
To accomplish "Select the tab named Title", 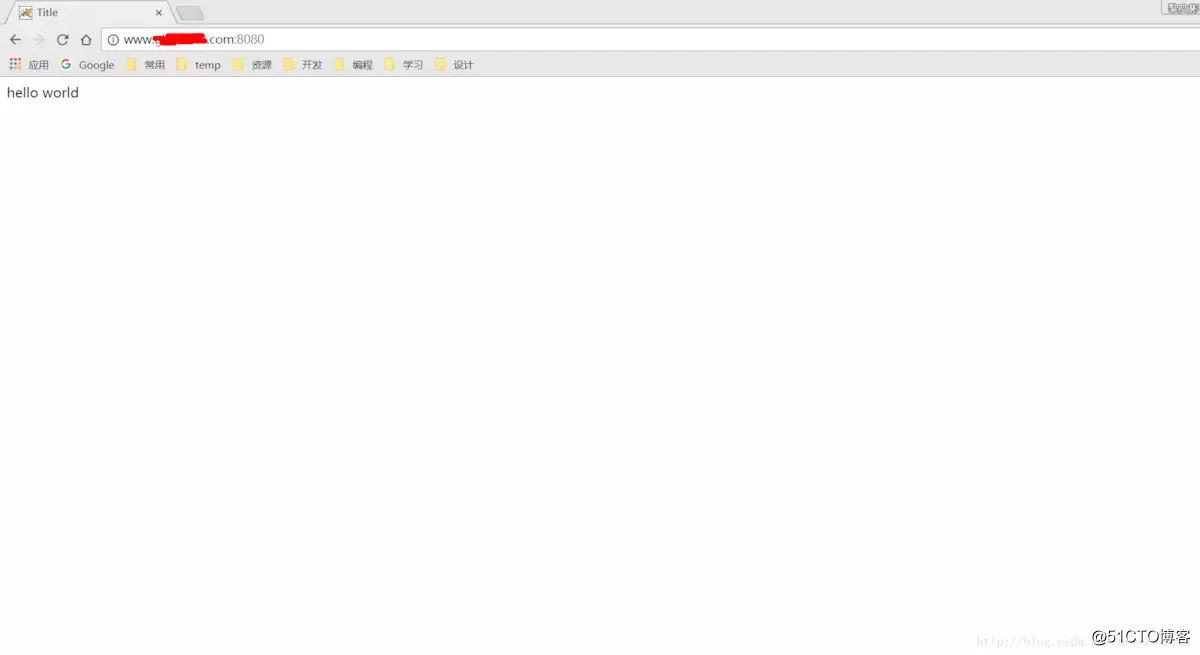I will pos(88,13).
